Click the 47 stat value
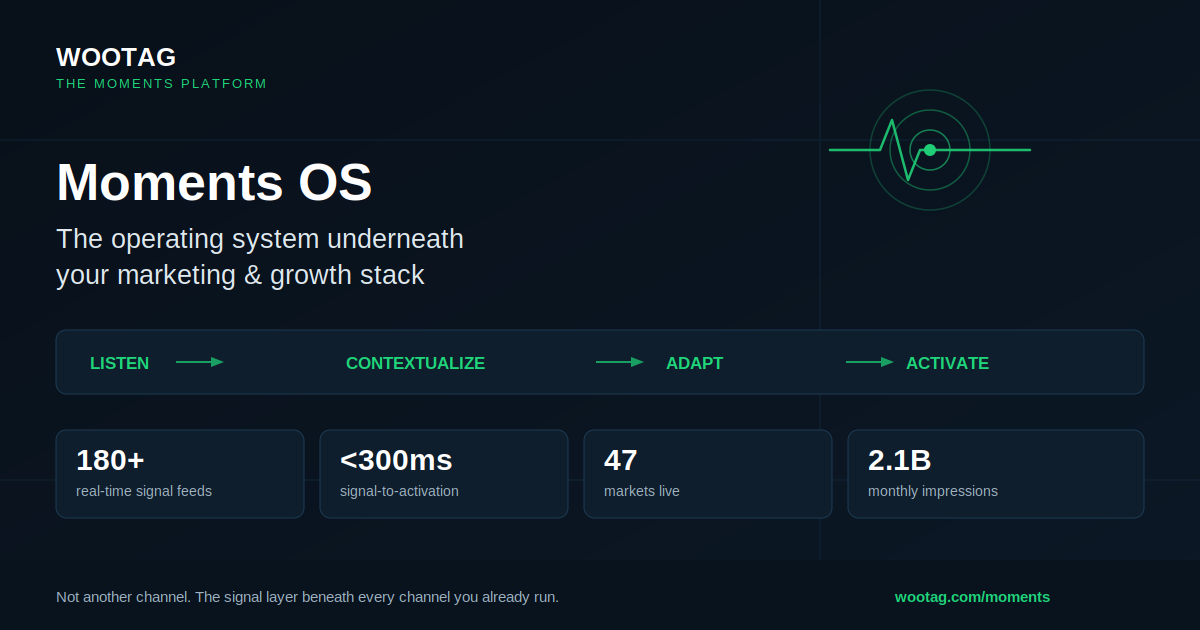This screenshot has width=1200, height=630. 621,460
